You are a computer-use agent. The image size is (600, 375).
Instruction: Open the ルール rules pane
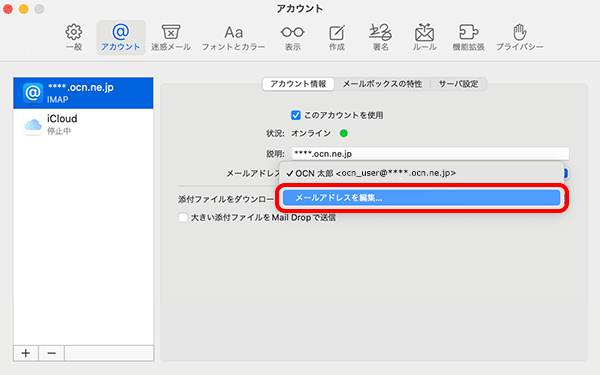424,38
